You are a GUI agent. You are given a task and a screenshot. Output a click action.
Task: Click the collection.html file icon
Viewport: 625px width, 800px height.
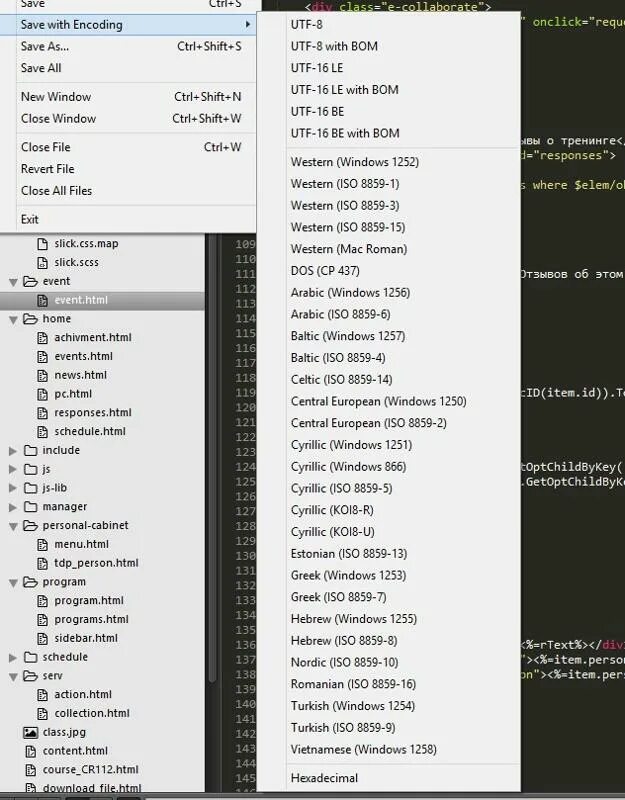point(43,714)
